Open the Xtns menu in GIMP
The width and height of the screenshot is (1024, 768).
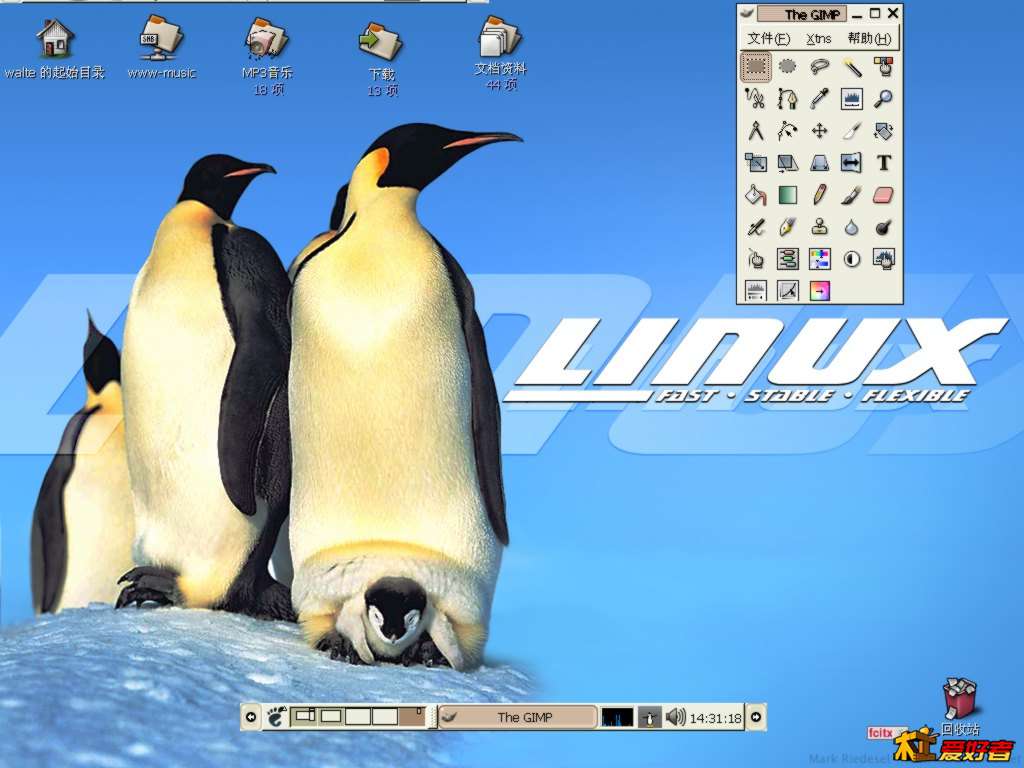[818, 39]
